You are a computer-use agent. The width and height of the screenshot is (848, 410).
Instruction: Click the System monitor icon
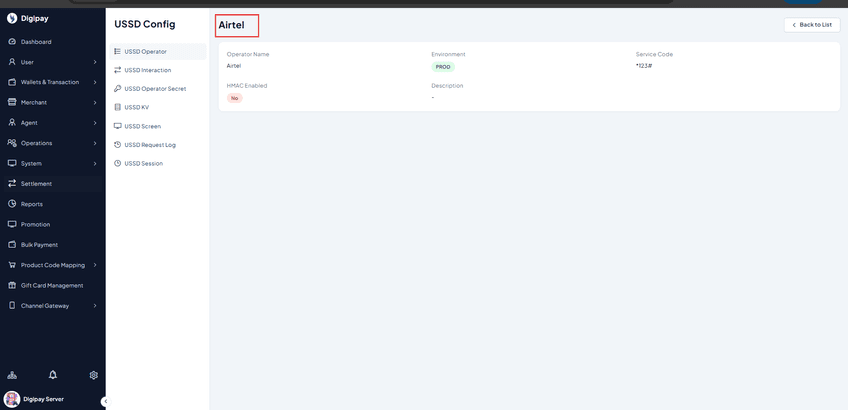12,163
